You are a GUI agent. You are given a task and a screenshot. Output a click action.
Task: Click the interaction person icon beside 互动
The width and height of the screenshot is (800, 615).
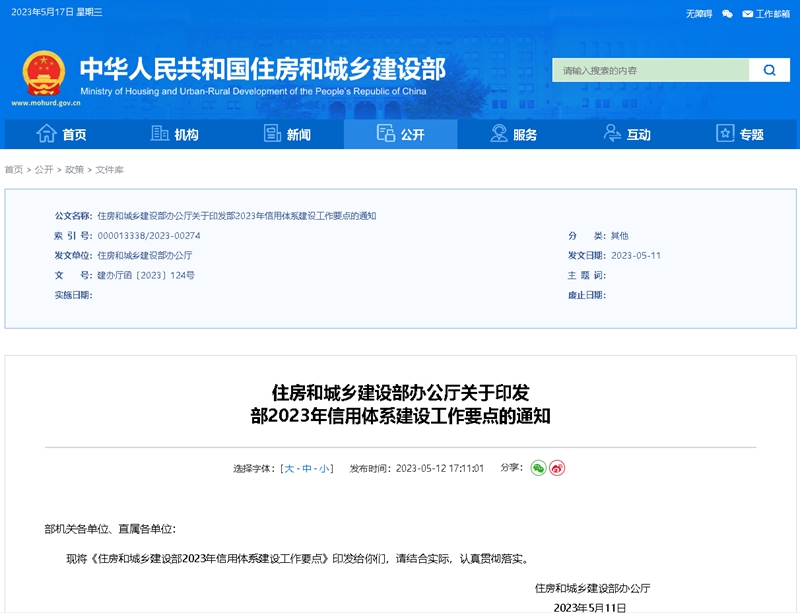coord(612,133)
